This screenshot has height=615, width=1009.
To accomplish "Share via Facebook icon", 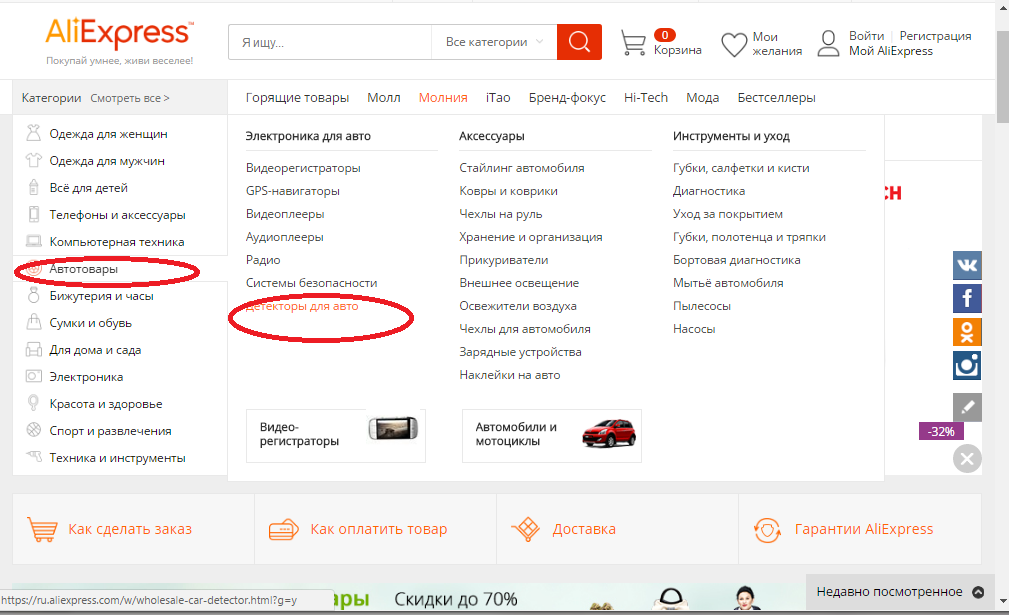I will pos(967,298).
